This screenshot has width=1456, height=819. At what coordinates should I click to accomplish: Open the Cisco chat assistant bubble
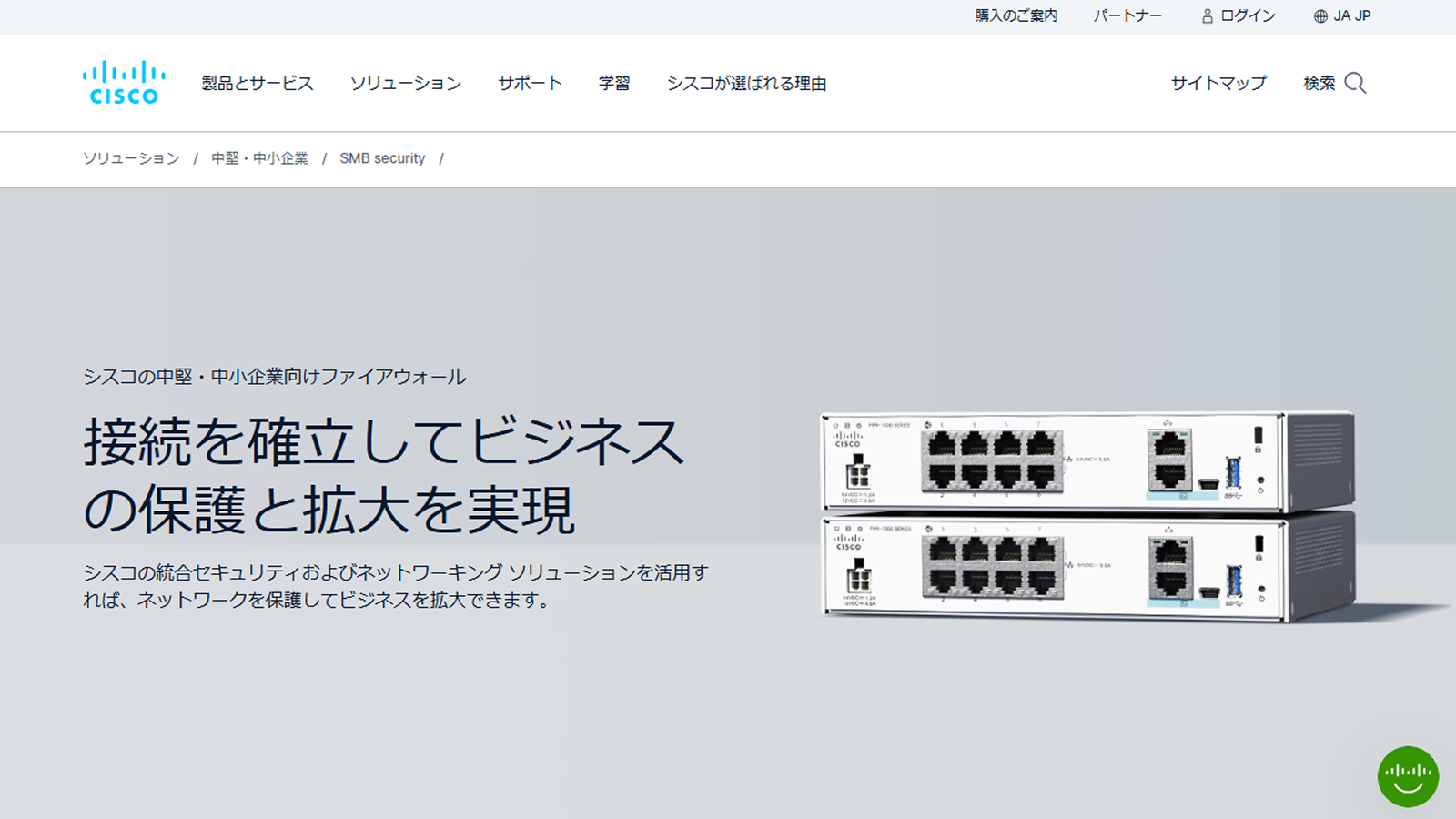(1408, 776)
